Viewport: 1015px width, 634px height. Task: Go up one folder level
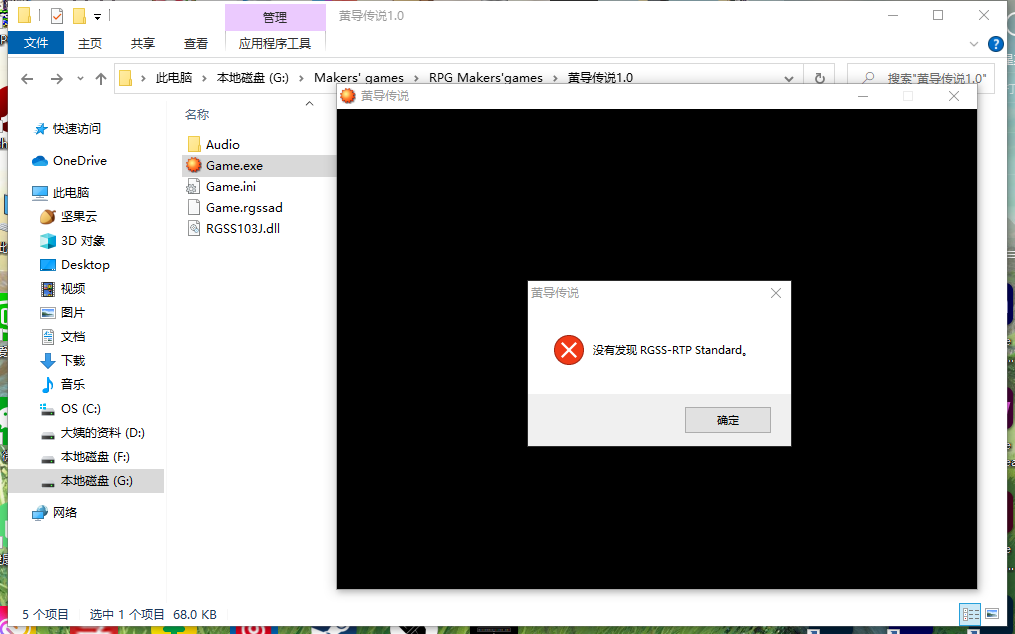tap(101, 79)
